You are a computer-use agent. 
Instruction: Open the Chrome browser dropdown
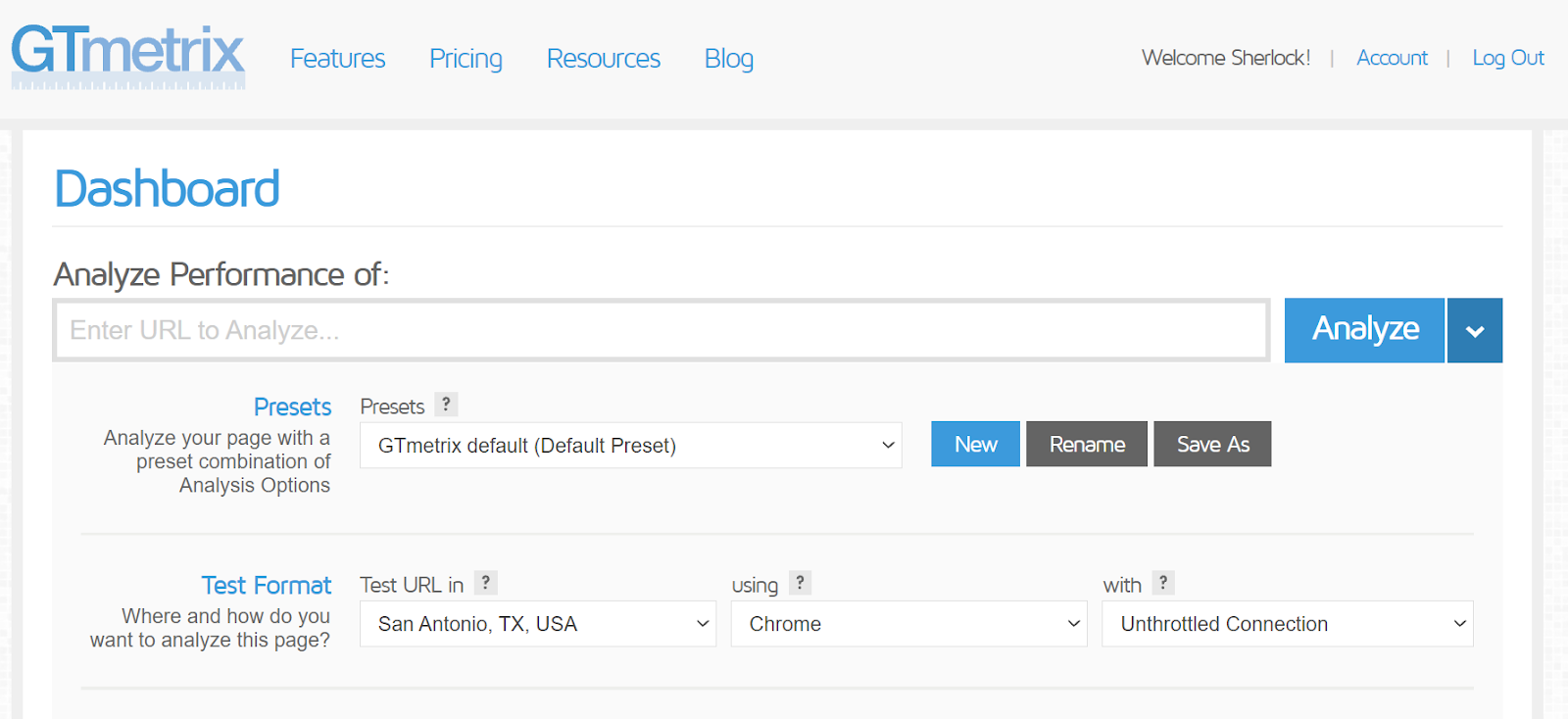pyautogui.click(x=909, y=624)
